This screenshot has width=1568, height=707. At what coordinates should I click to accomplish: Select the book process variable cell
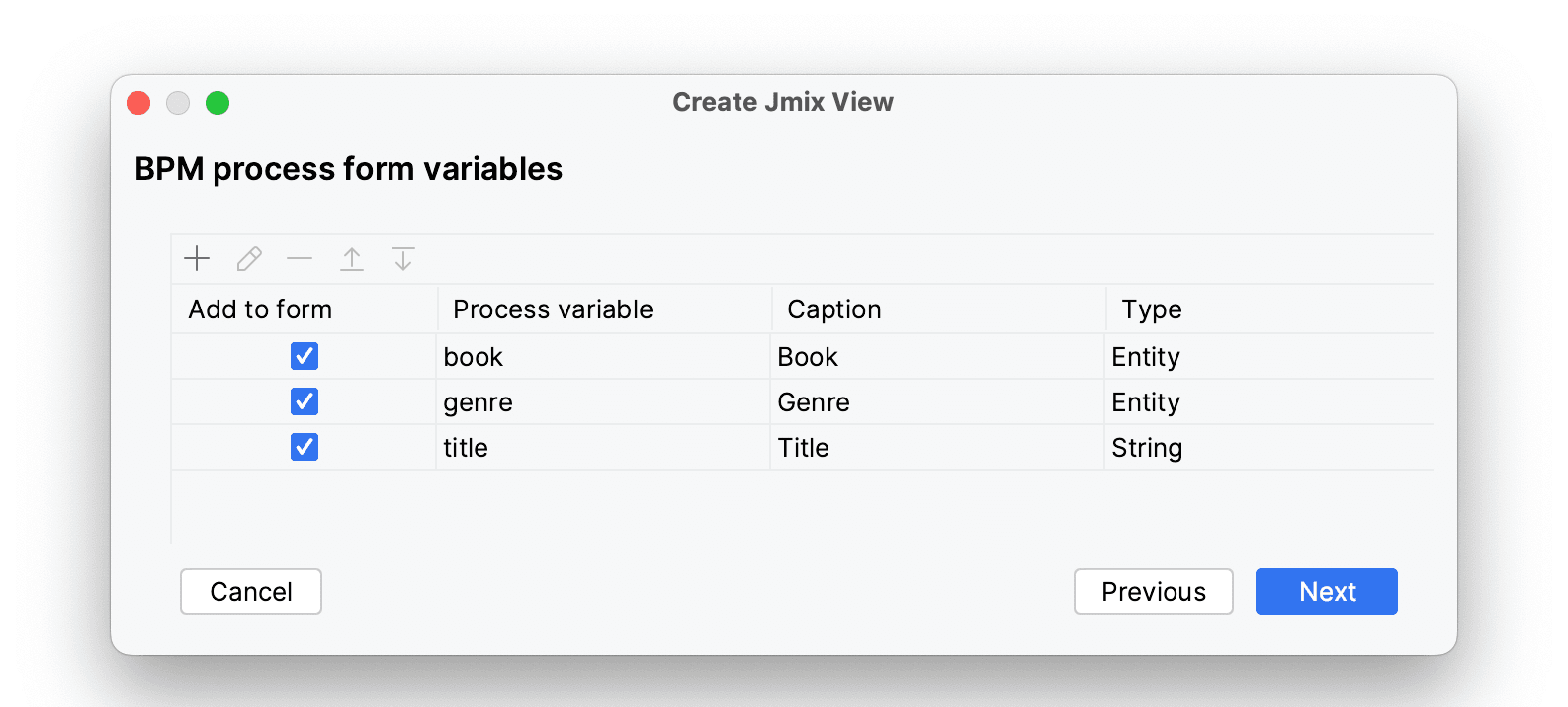tap(474, 357)
